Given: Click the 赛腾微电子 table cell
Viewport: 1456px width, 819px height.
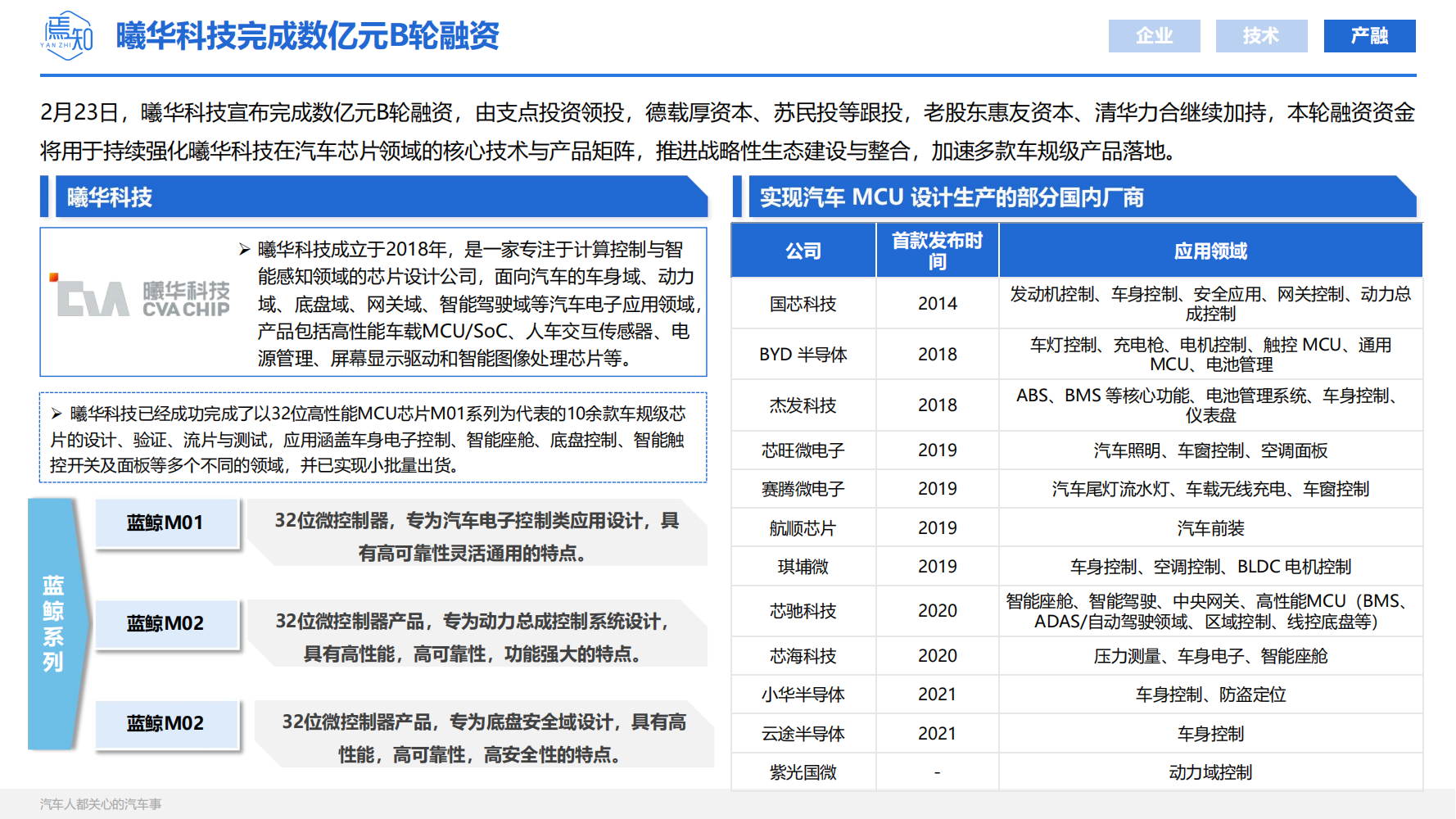Looking at the screenshot, I should click(x=803, y=489).
